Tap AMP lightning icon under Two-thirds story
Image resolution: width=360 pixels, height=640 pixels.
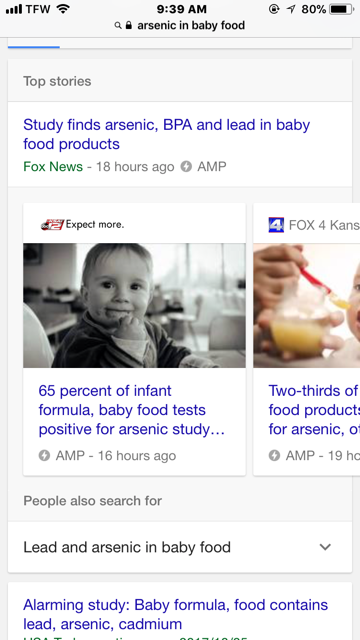(x=274, y=456)
